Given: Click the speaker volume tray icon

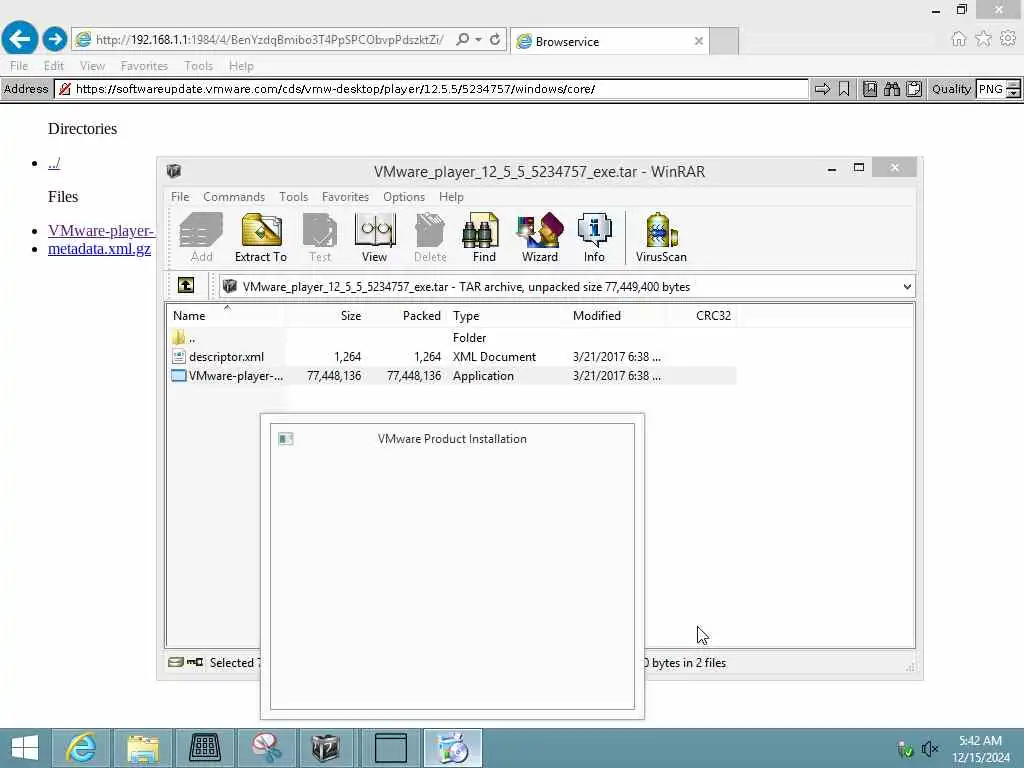Looking at the screenshot, I should coord(929,748).
